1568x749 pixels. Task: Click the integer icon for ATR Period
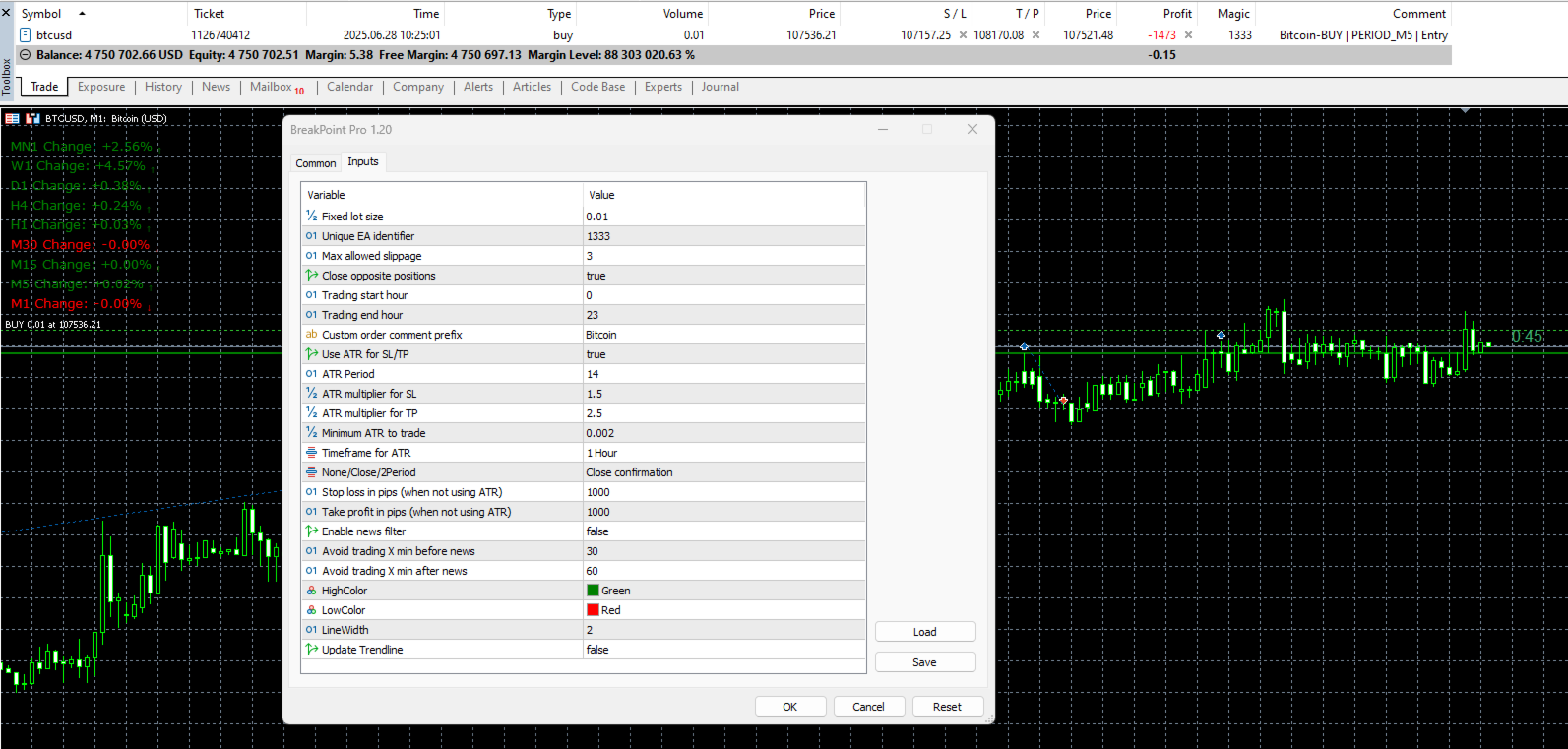(x=311, y=374)
